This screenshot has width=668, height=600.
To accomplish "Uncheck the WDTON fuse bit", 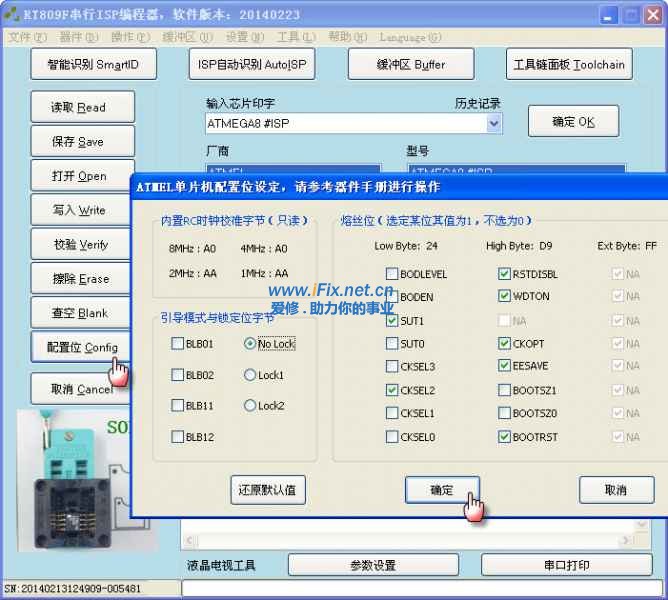I will [x=504, y=297].
